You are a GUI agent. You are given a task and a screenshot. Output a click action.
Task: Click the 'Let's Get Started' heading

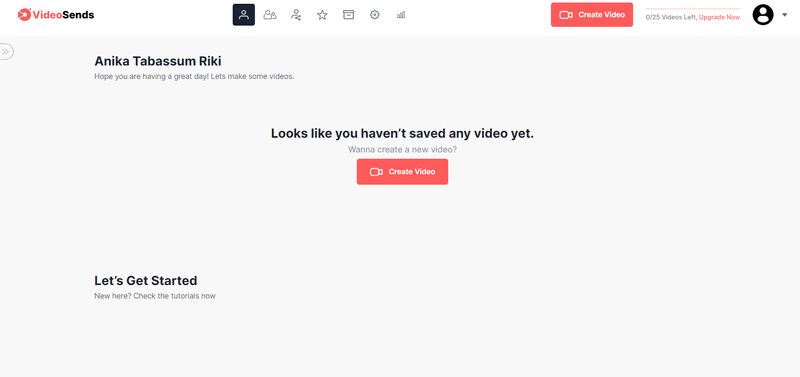click(146, 281)
